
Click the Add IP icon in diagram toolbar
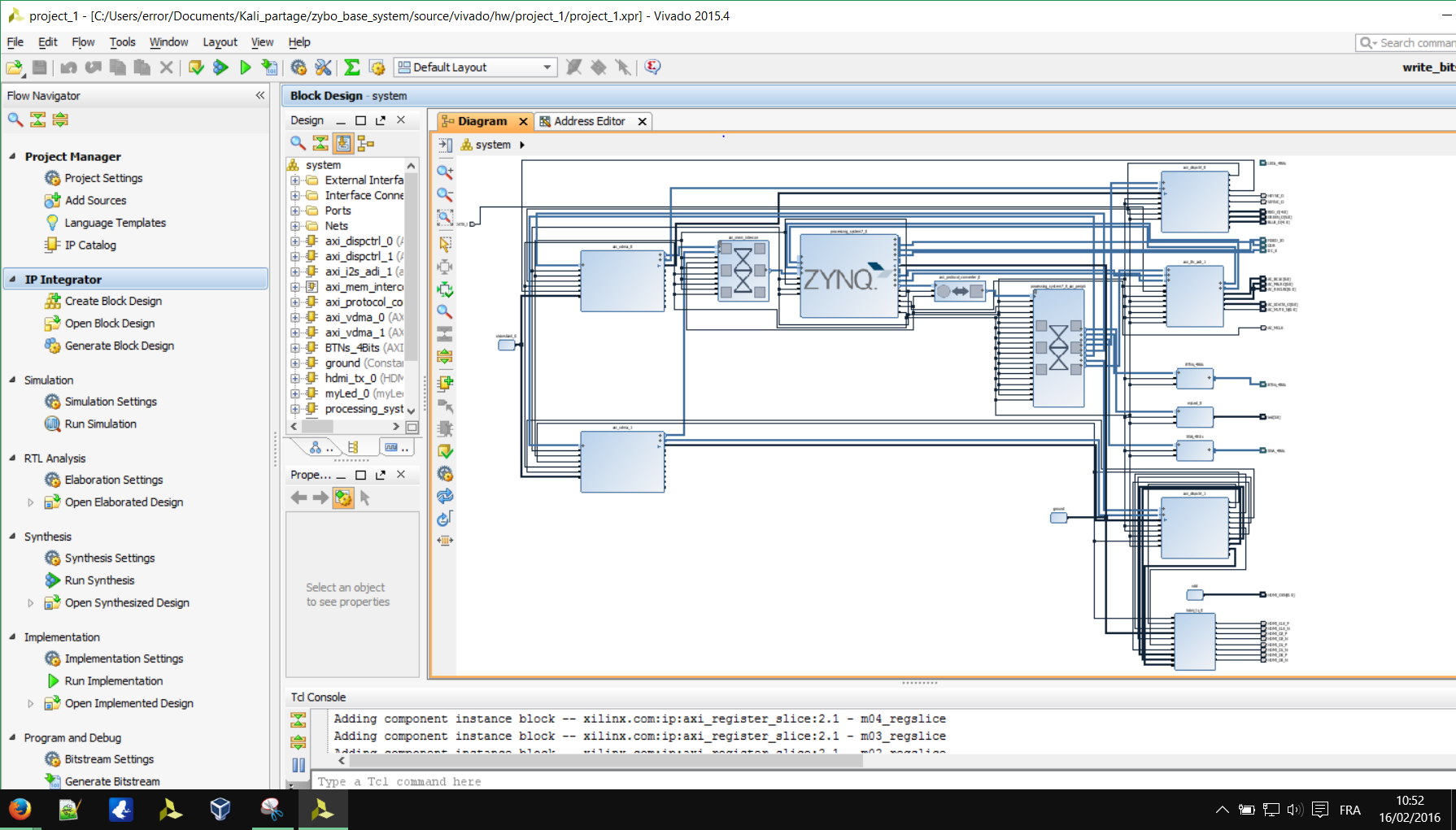click(445, 383)
